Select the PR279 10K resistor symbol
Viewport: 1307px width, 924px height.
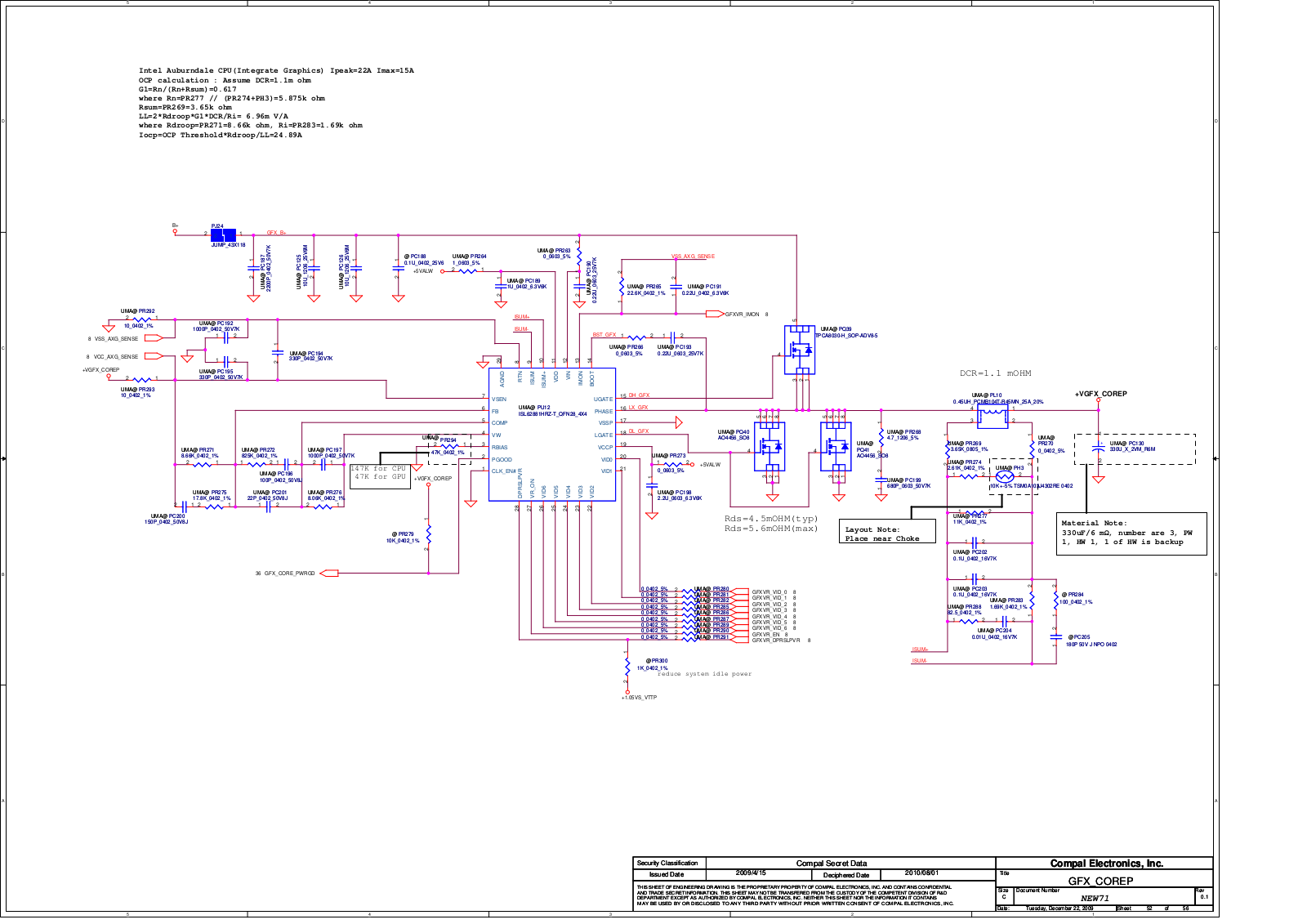point(428,535)
